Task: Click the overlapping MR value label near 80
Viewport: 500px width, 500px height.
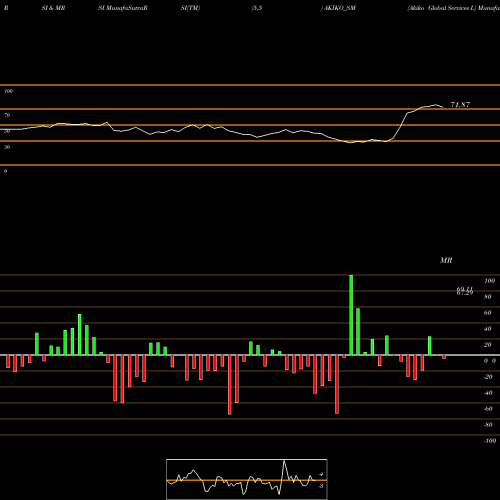Action: [x=465, y=291]
